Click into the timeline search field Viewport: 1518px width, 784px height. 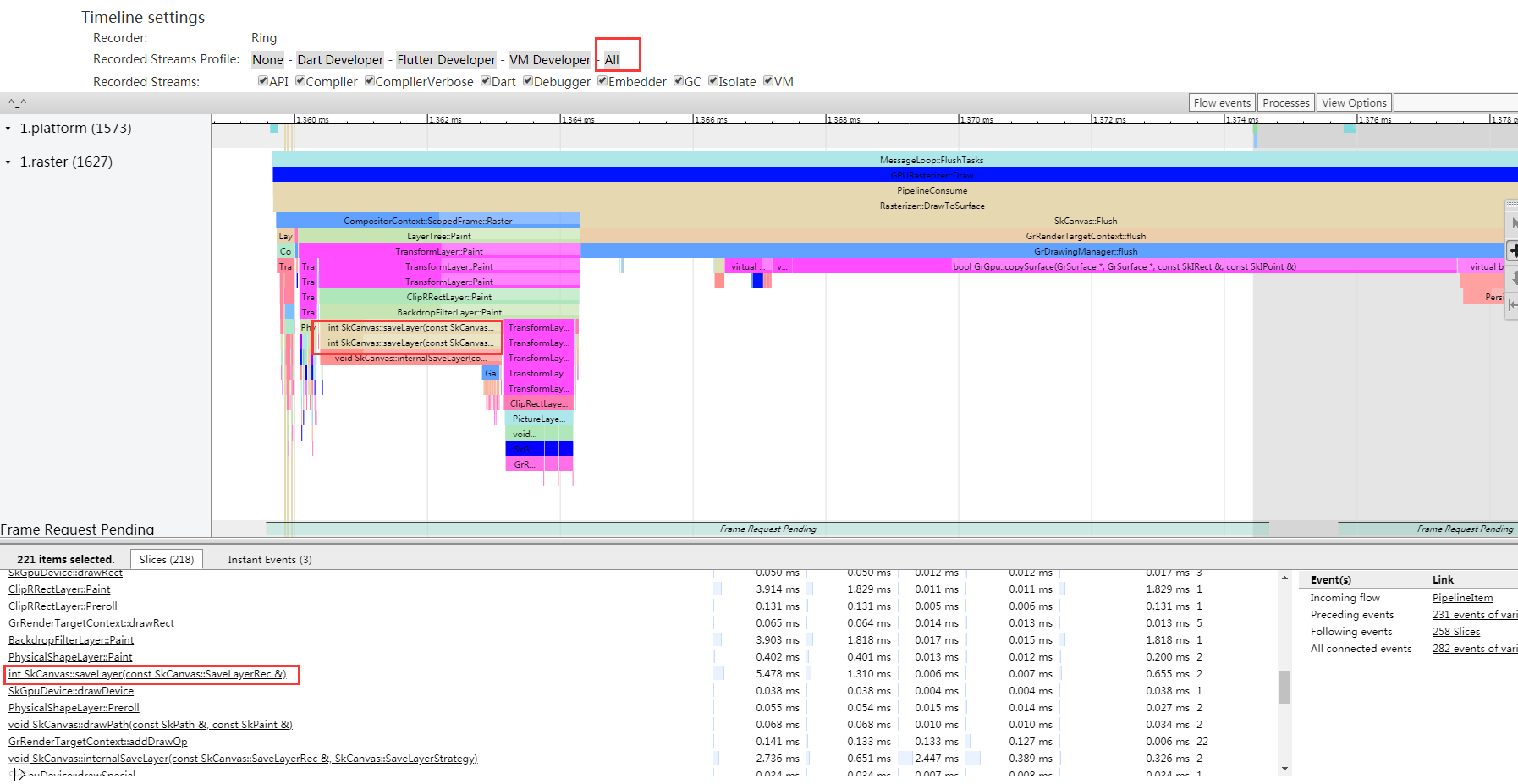pos(1455,102)
